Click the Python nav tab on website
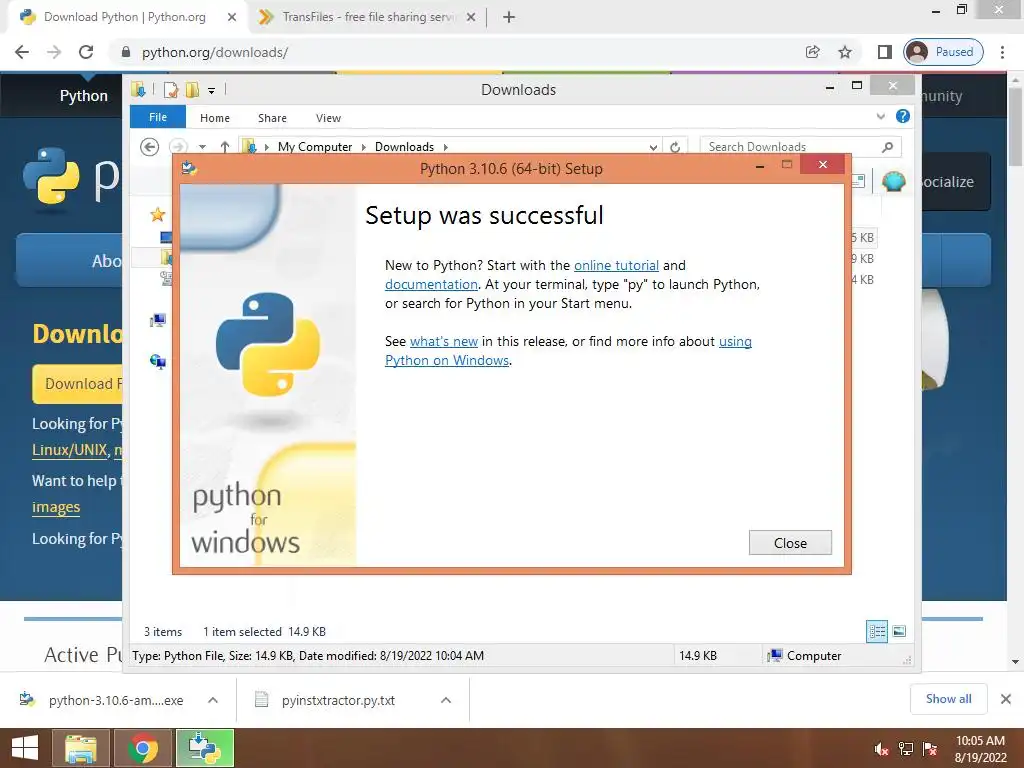This screenshot has height=768, width=1024. (84, 95)
